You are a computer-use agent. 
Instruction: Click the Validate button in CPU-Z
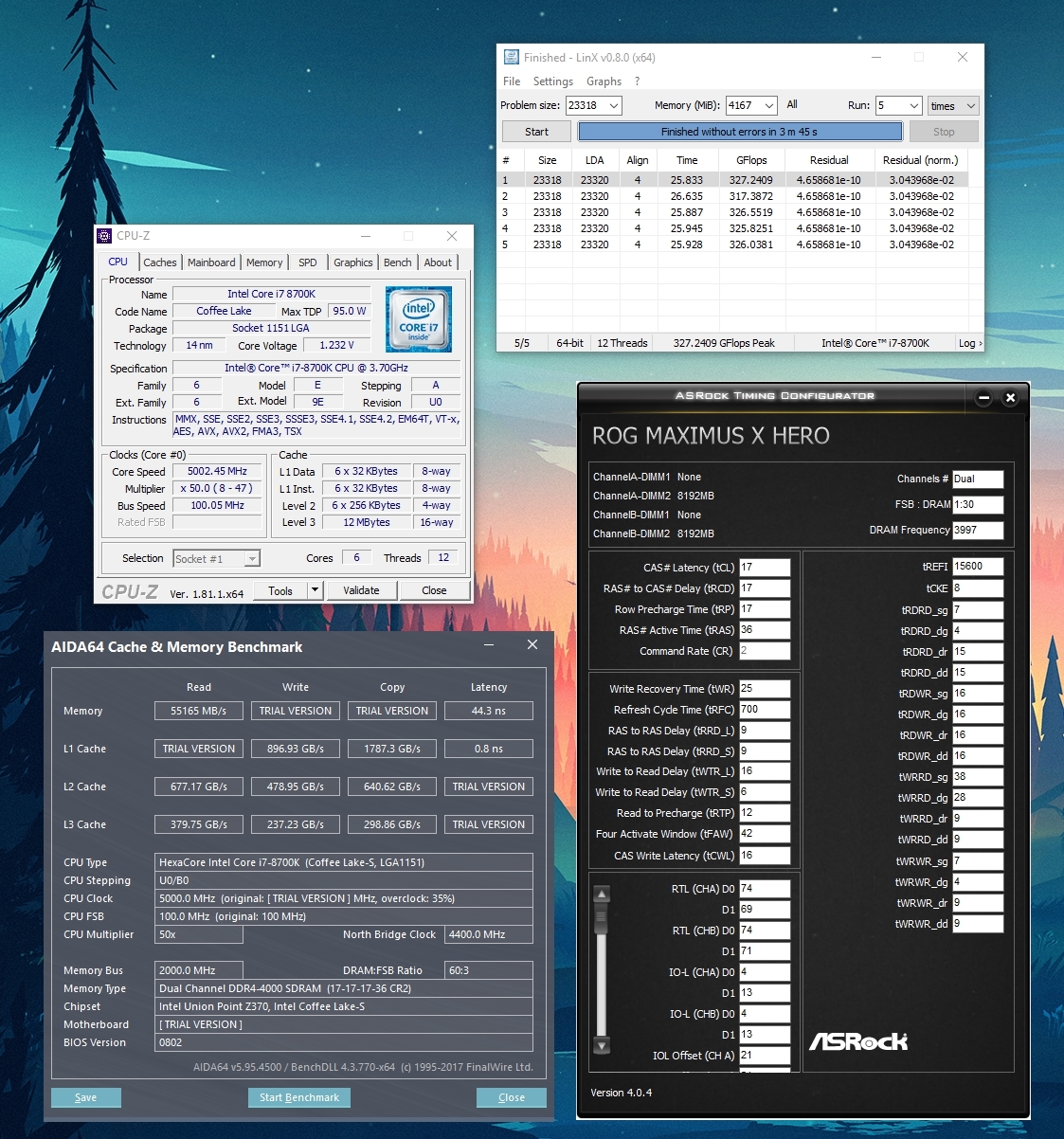coord(361,590)
